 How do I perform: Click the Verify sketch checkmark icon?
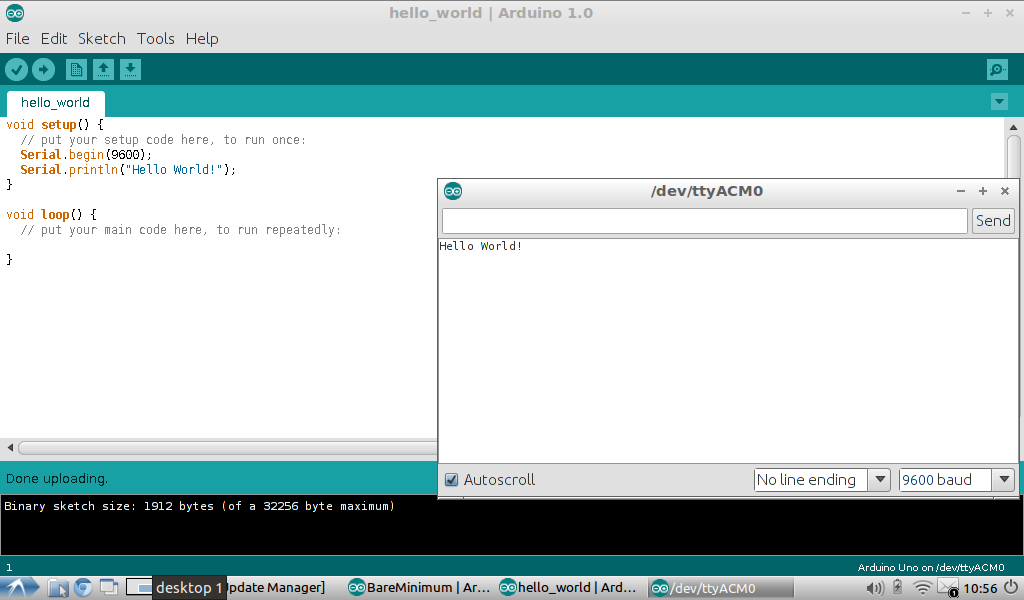click(x=16, y=69)
